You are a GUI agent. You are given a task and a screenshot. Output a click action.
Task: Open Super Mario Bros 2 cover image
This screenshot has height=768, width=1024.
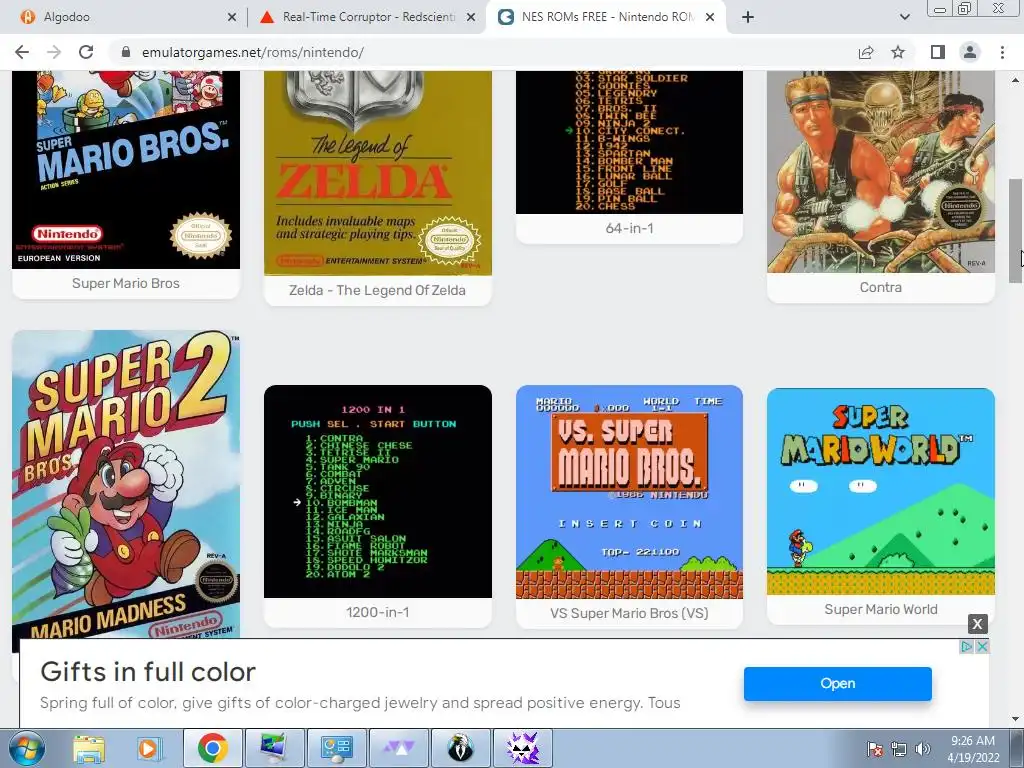pos(126,484)
